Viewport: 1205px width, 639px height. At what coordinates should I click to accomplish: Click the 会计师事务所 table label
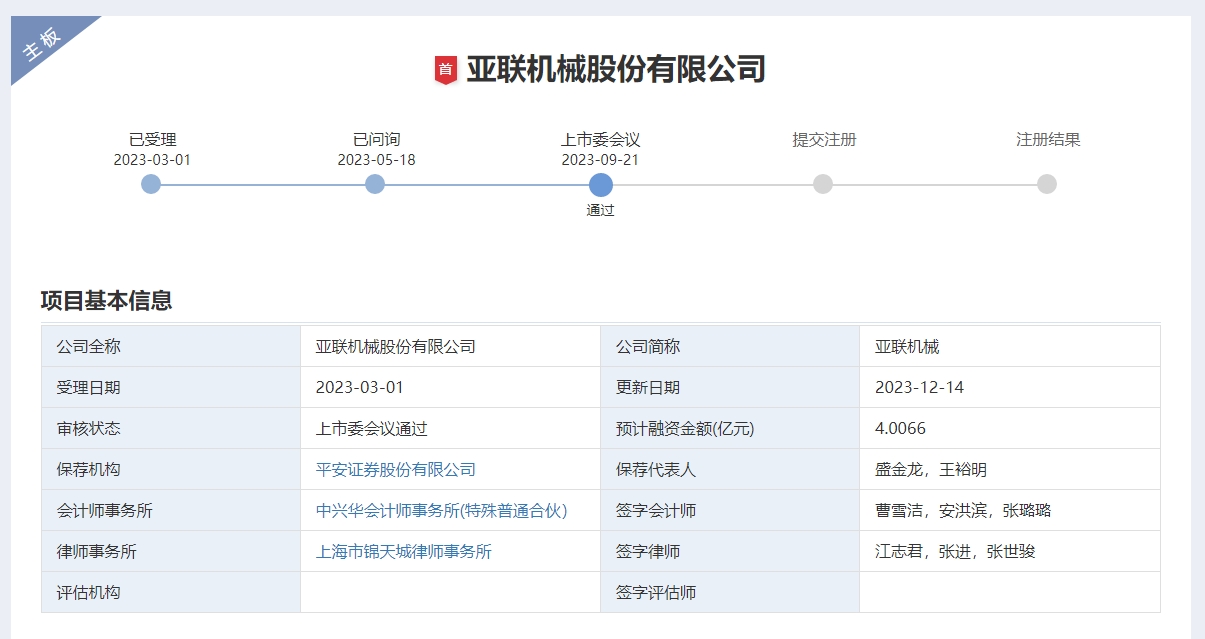point(105,511)
